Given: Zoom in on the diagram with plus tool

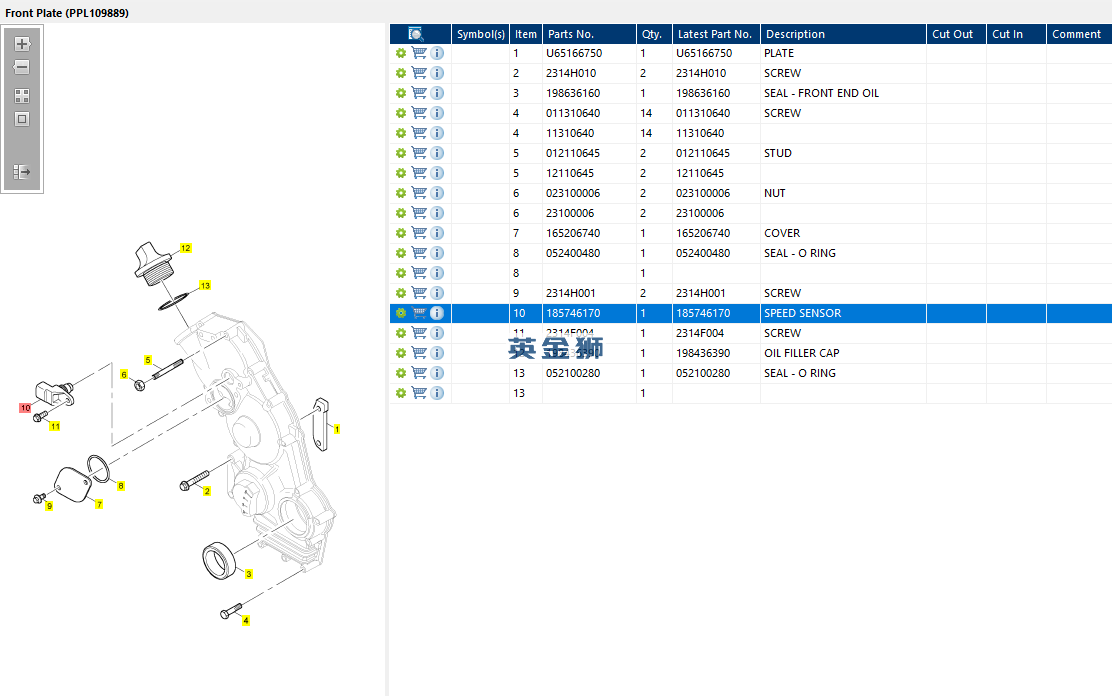Looking at the screenshot, I should 22,44.
